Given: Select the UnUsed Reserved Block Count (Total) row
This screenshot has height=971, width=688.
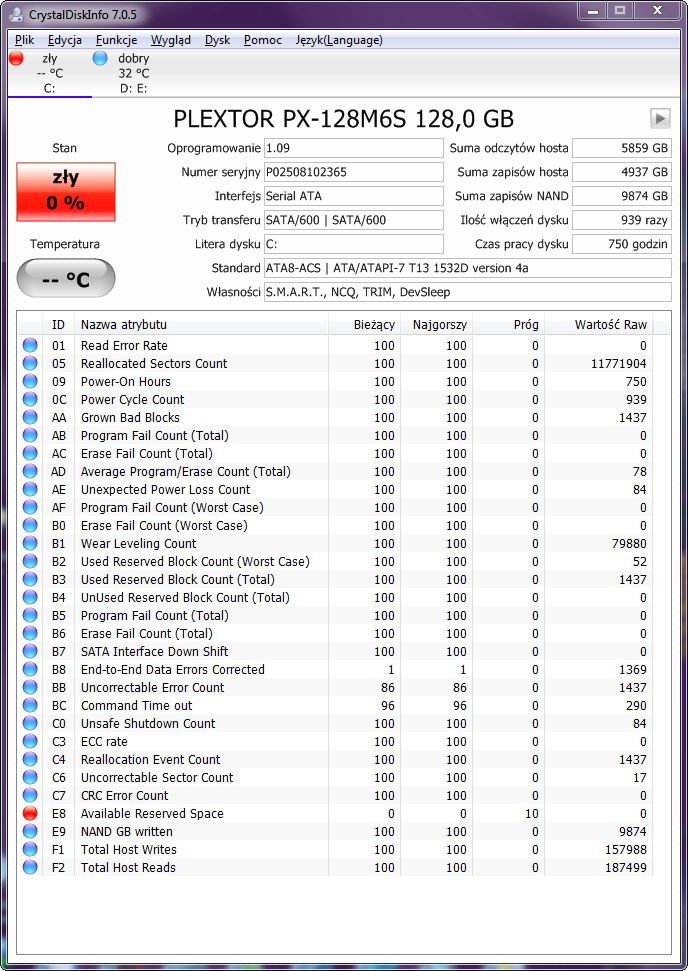Looking at the screenshot, I should [x=335, y=598].
